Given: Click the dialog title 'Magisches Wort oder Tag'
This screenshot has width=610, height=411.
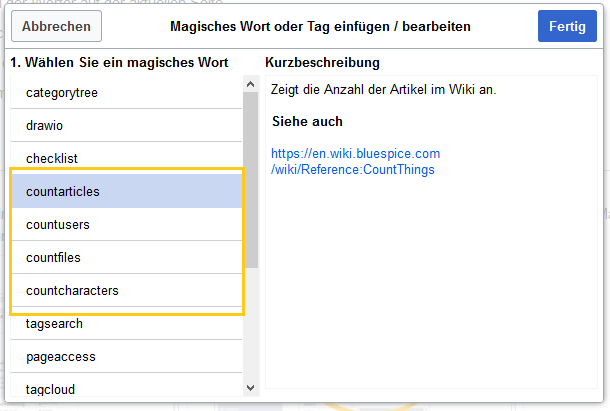Looking at the screenshot, I should click(x=251, y=26).
